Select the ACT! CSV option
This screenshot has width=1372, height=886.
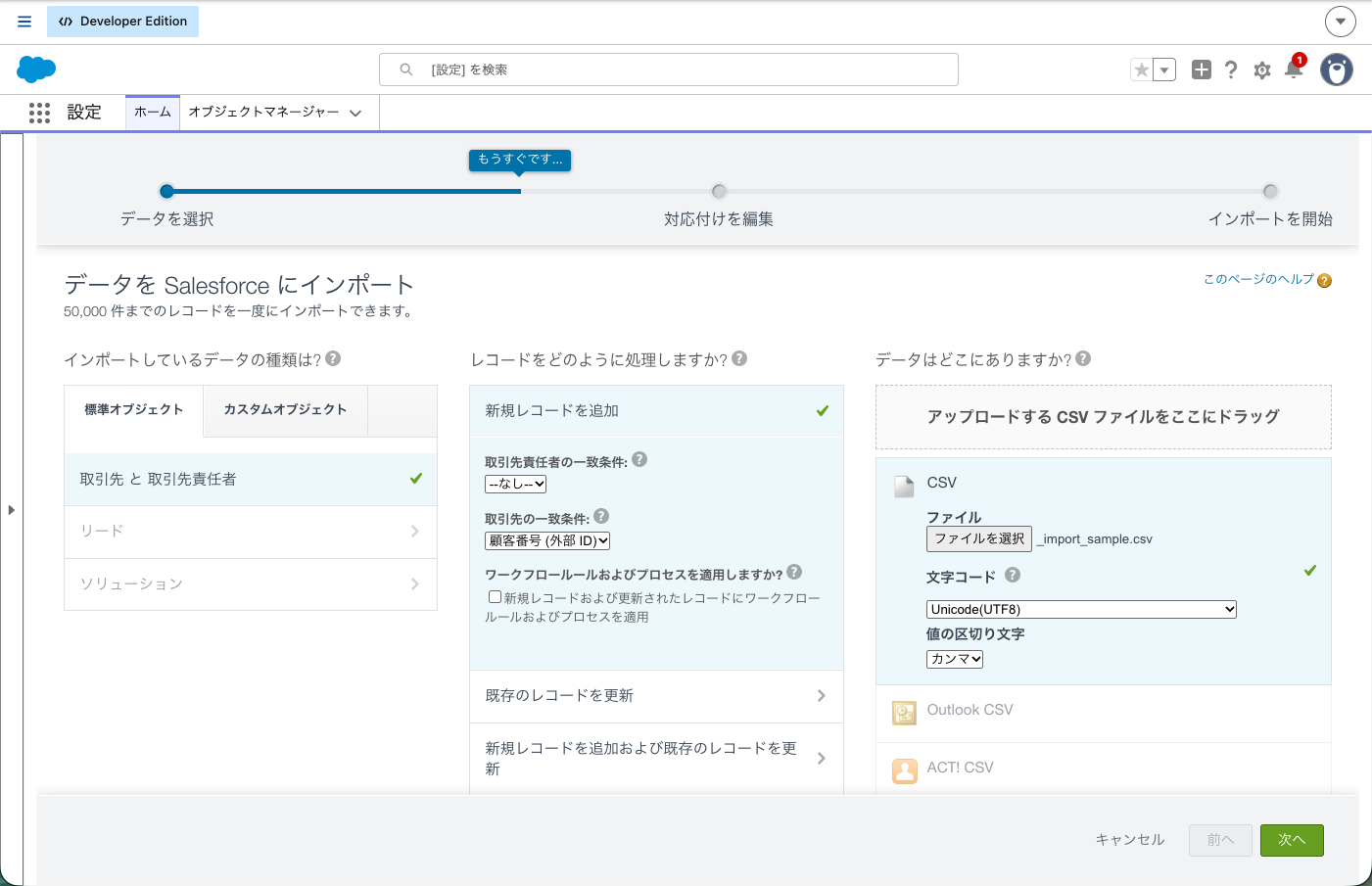[x=1103, y=769]
